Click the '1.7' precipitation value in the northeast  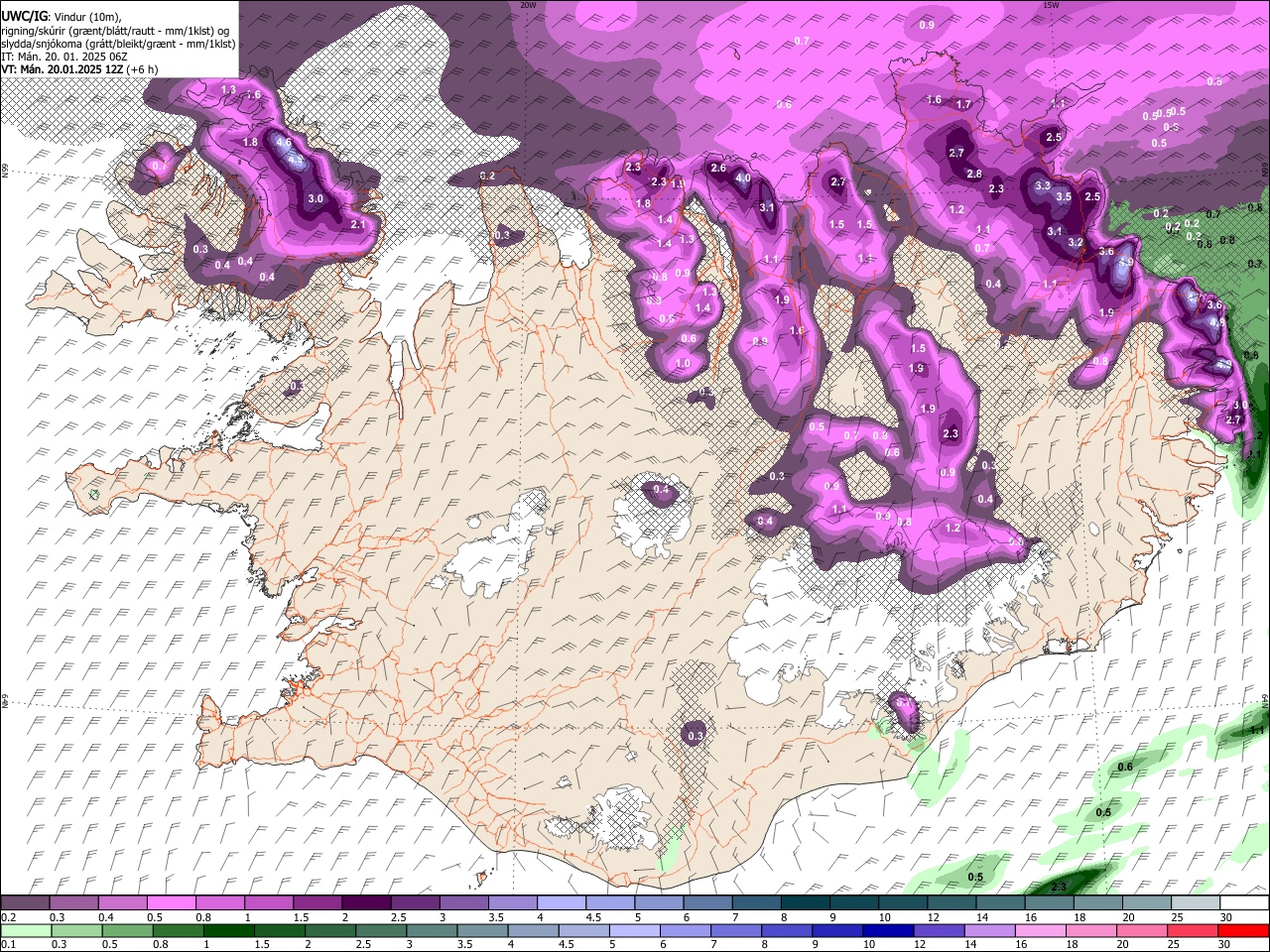point(962,105)
